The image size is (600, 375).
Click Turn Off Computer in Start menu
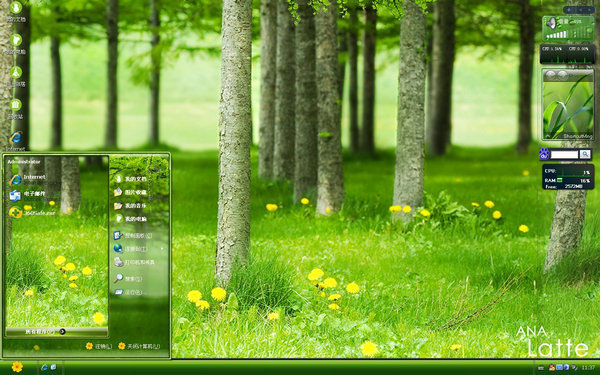click(139, 346)
